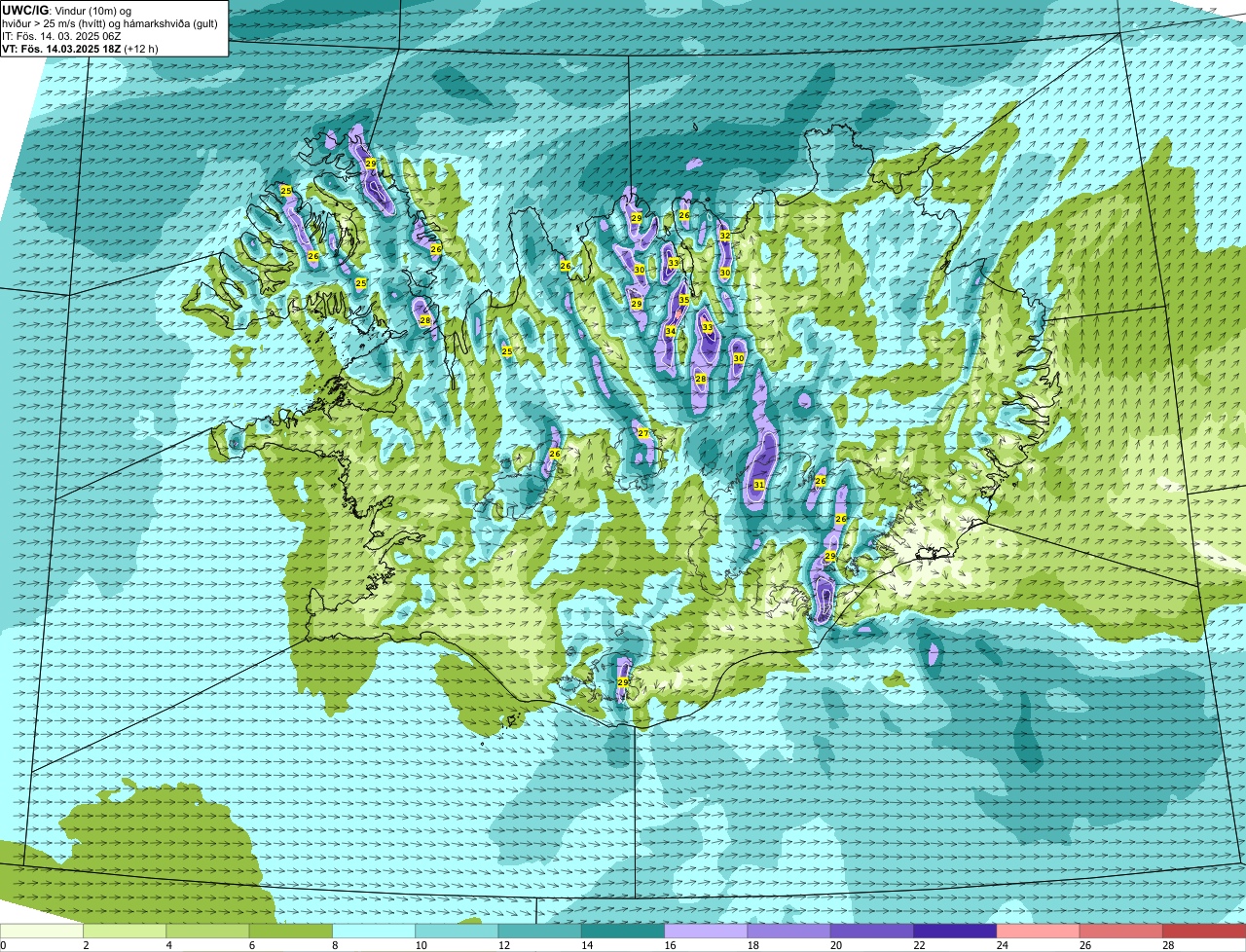The height and width of the screenshot is (952, 1246).
Task: Click the title line 'UWC/IG: Vindur (10m) og'
Action: click(66, 11)
